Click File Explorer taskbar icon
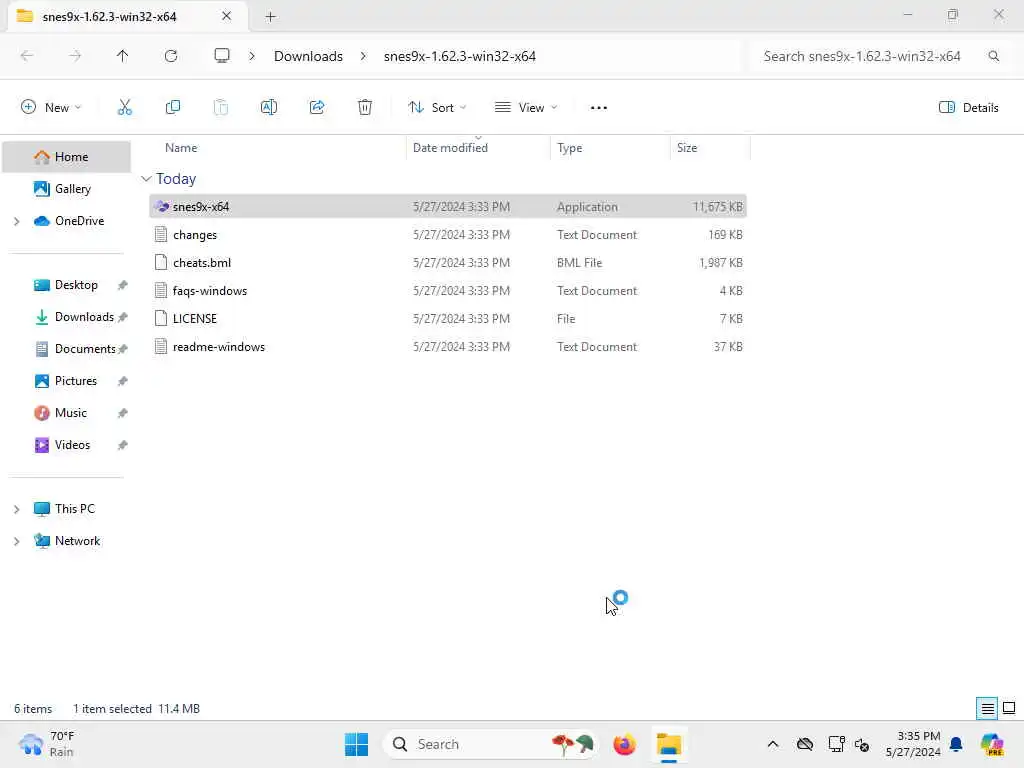Image resolution: width=1024 pixels, height=768 pixels. click(669, 744)
